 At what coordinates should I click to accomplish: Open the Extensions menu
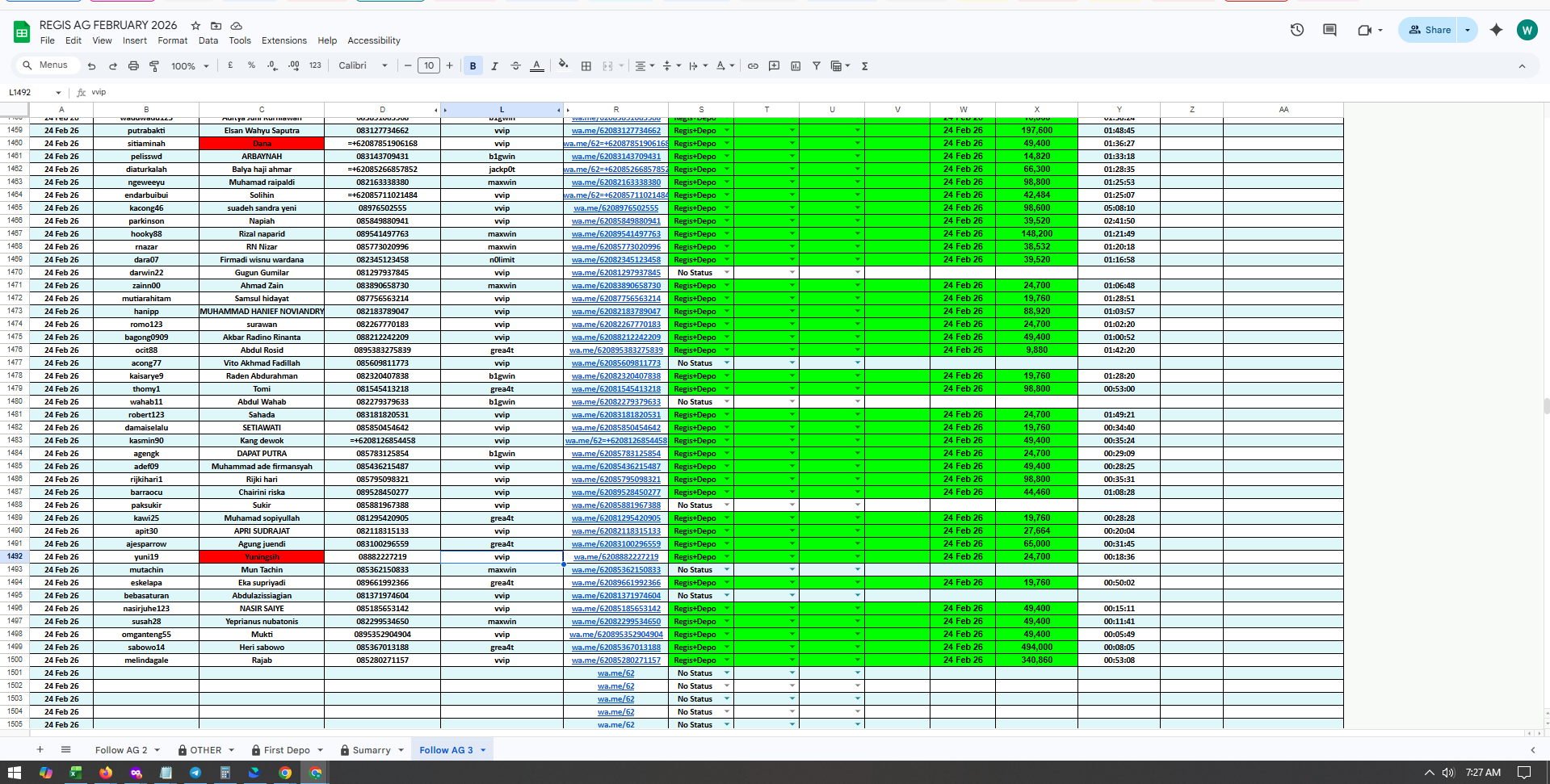click(x=284, y=40)
